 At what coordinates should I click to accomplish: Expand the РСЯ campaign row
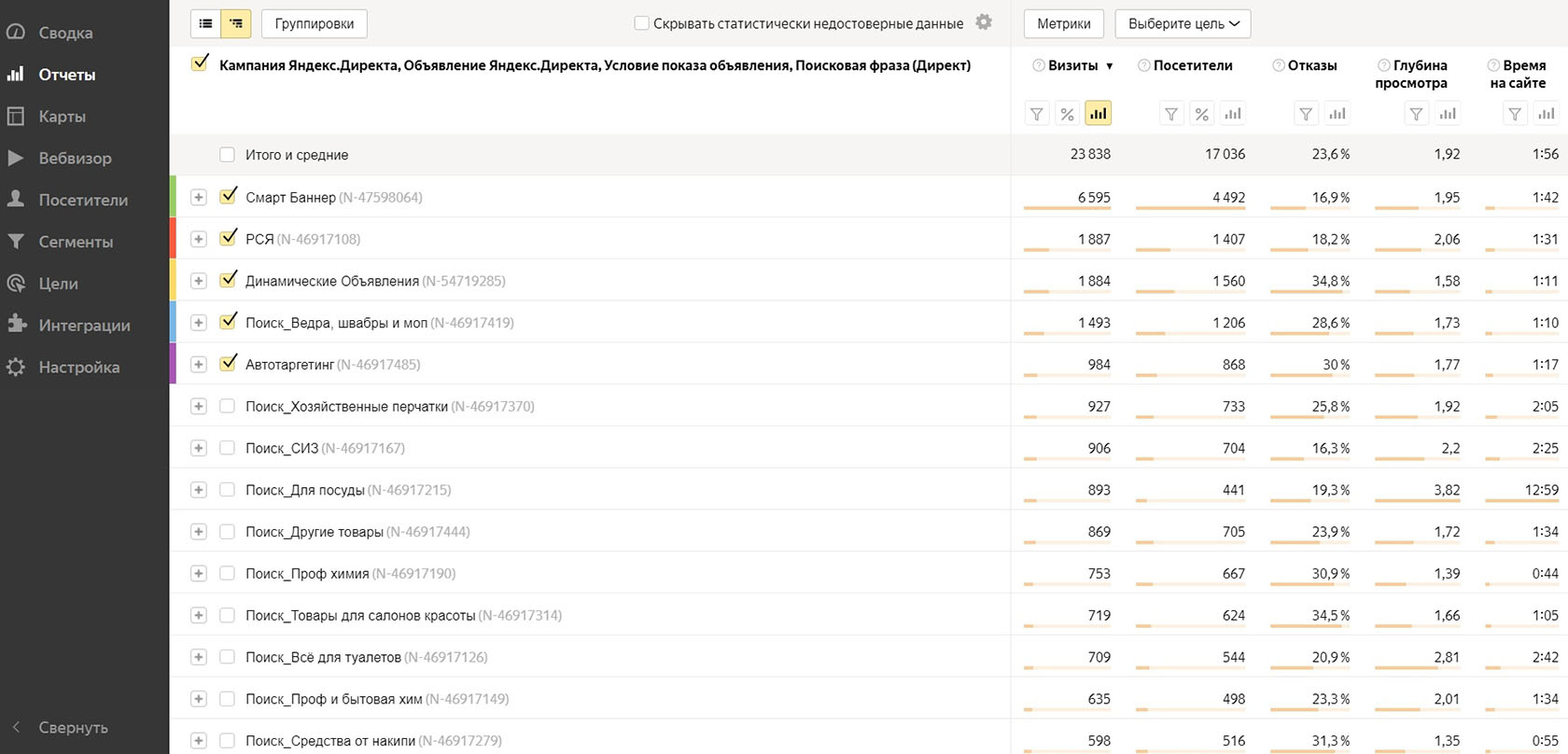point(198,239)
